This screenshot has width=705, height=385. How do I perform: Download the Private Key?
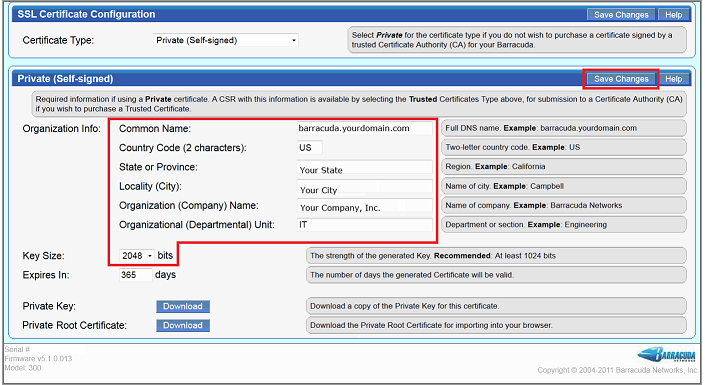(x=183, y=306)
